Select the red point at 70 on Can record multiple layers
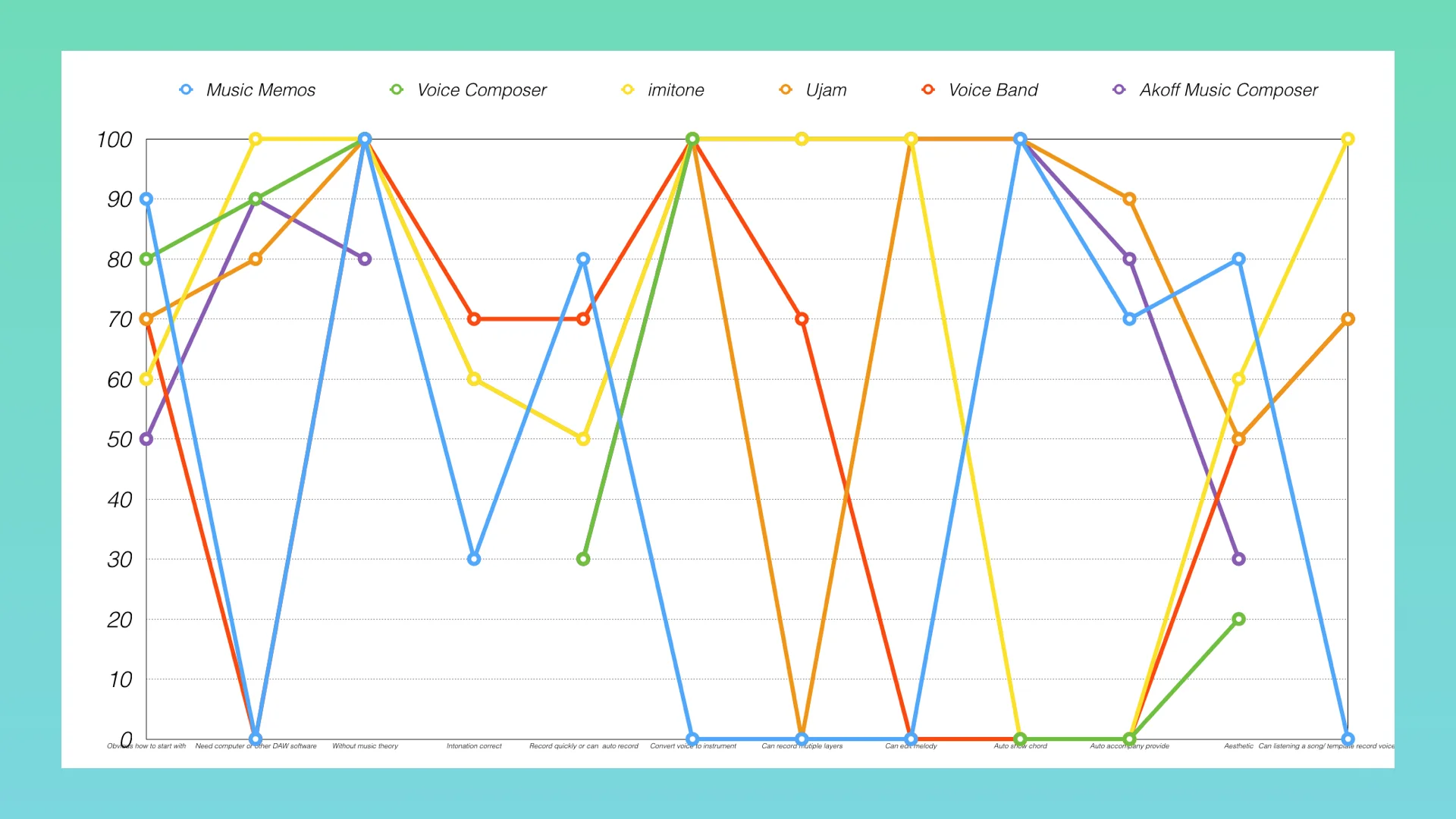 pyautogui.click(x=802, y=319)
